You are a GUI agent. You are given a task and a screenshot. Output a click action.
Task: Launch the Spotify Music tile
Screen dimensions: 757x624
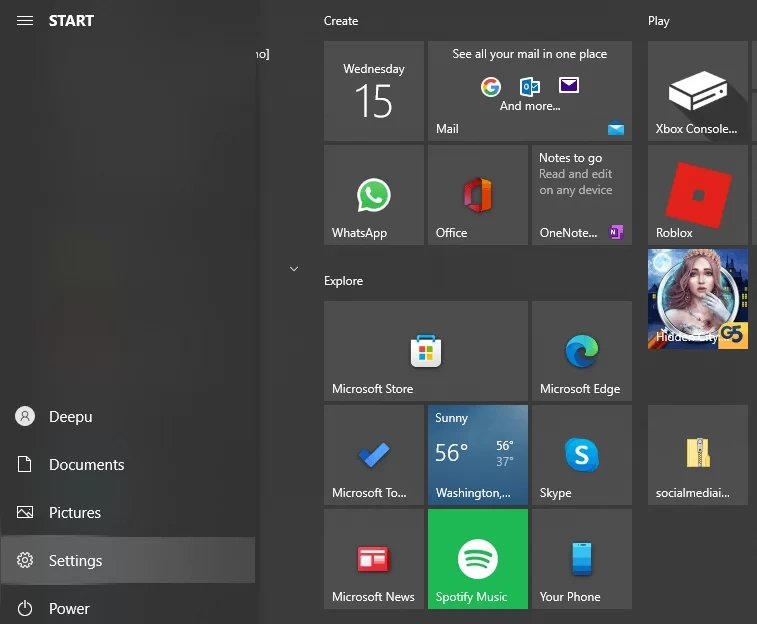click(x=478, y=559)
